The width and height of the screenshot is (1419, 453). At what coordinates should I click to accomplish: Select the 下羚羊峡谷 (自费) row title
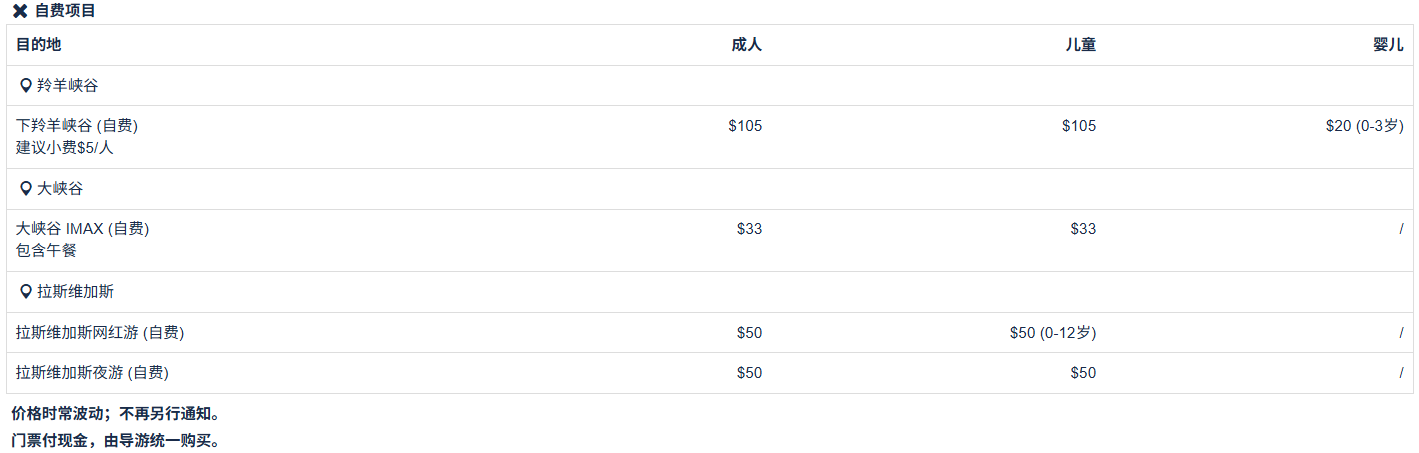(x=77, y=126)
